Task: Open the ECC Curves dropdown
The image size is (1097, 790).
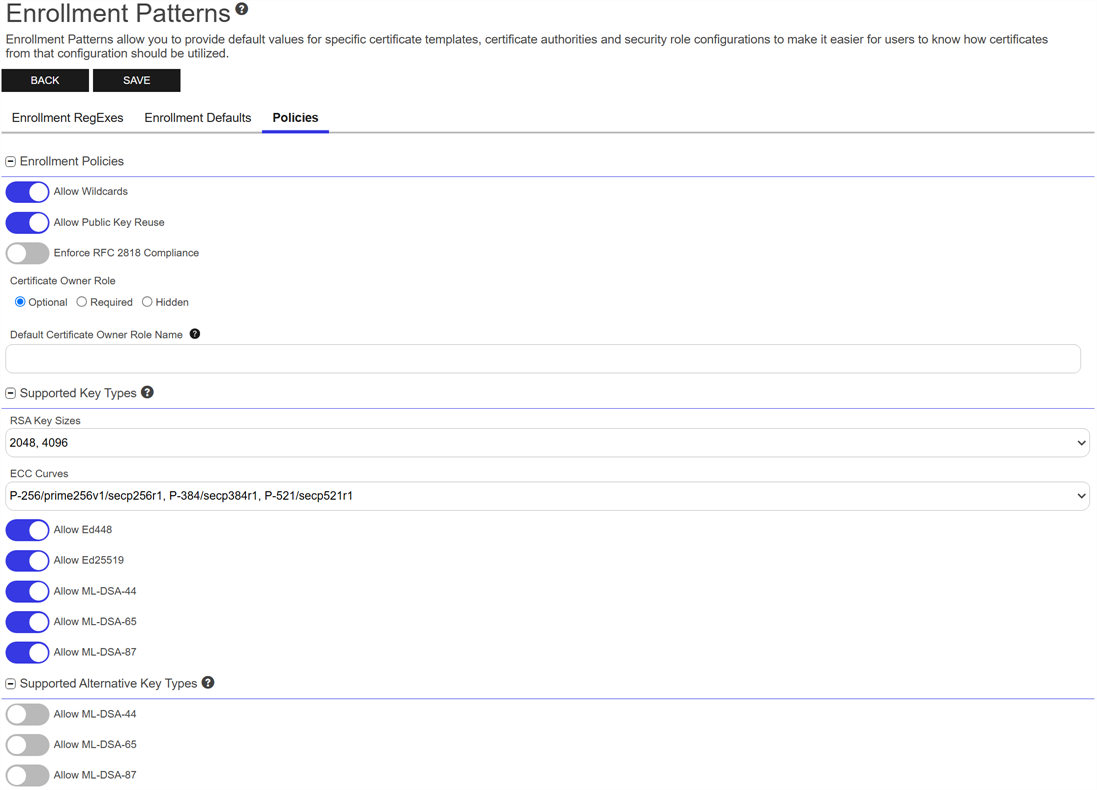Action: click(x=547, y=495)
